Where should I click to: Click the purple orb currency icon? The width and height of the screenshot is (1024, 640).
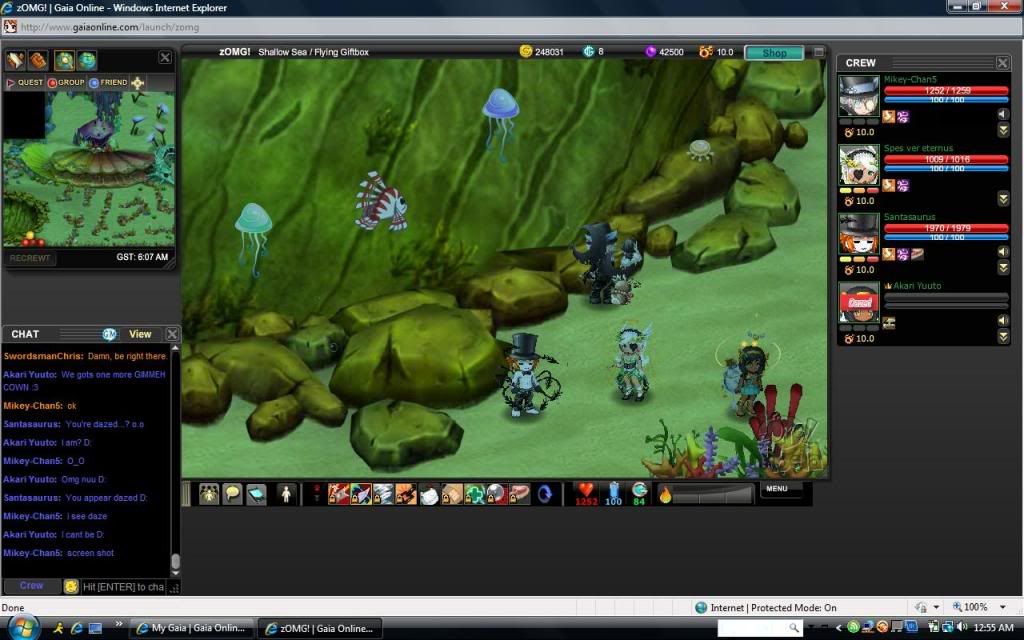650,52
